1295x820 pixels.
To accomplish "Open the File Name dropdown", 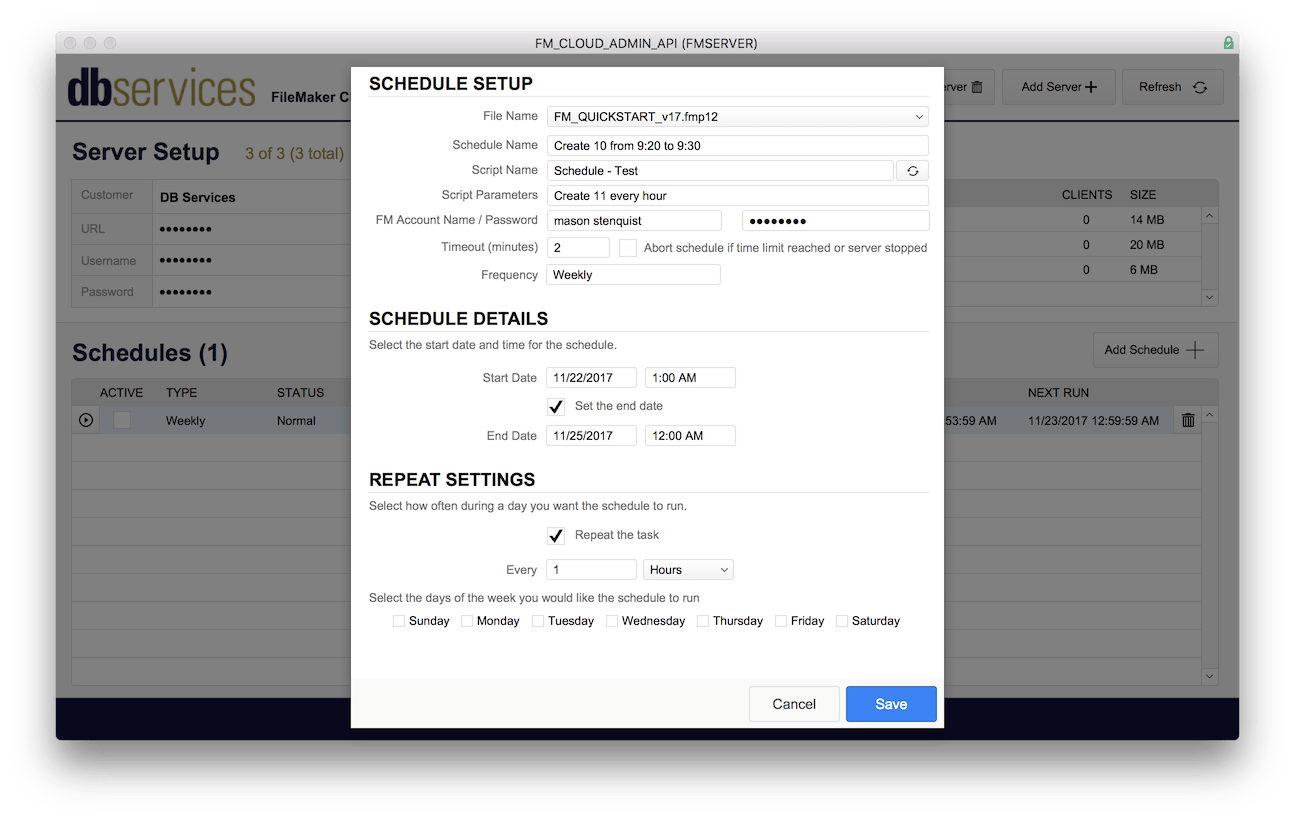I will (737, 117).
